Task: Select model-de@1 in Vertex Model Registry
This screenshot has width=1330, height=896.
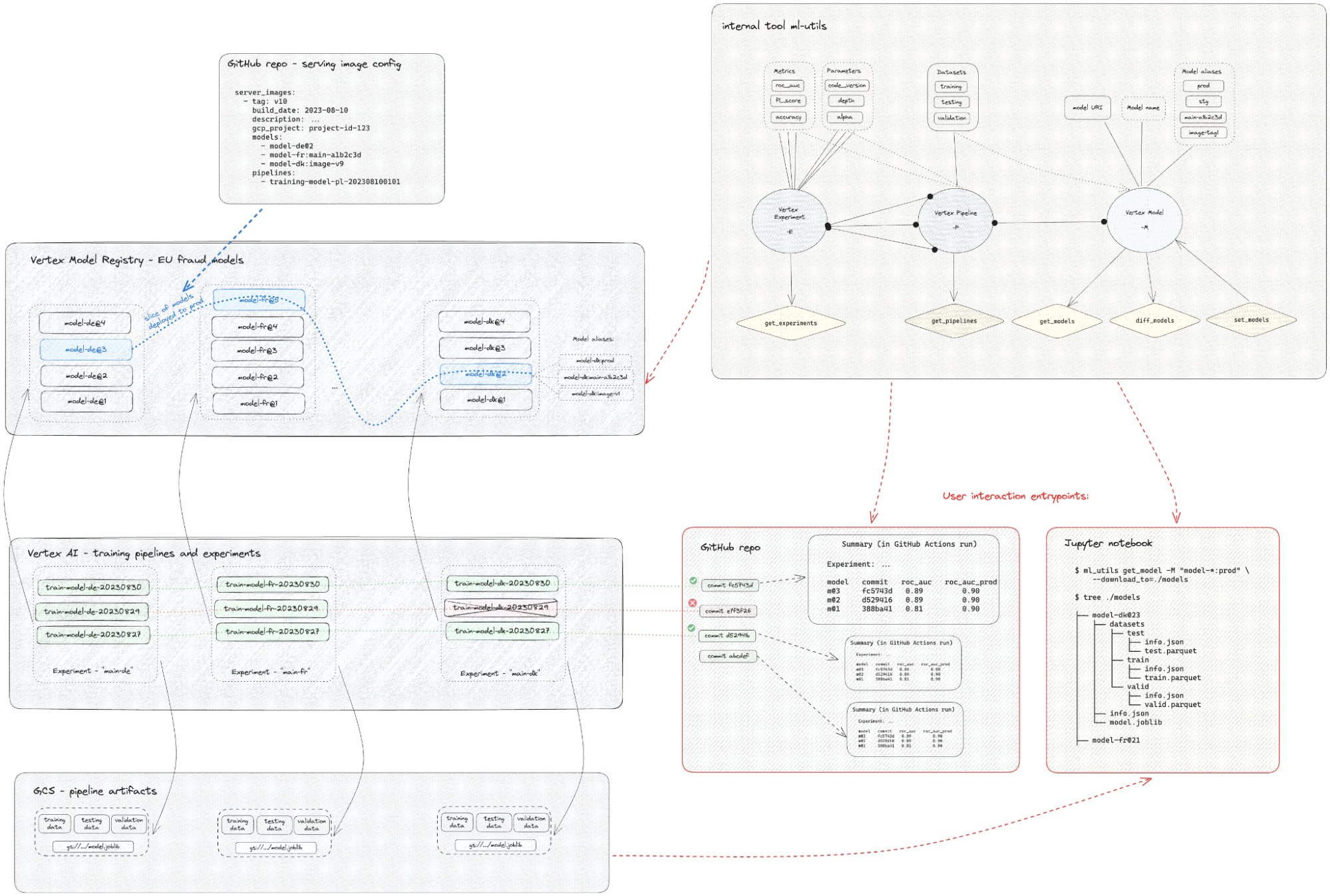Action: 86,402
